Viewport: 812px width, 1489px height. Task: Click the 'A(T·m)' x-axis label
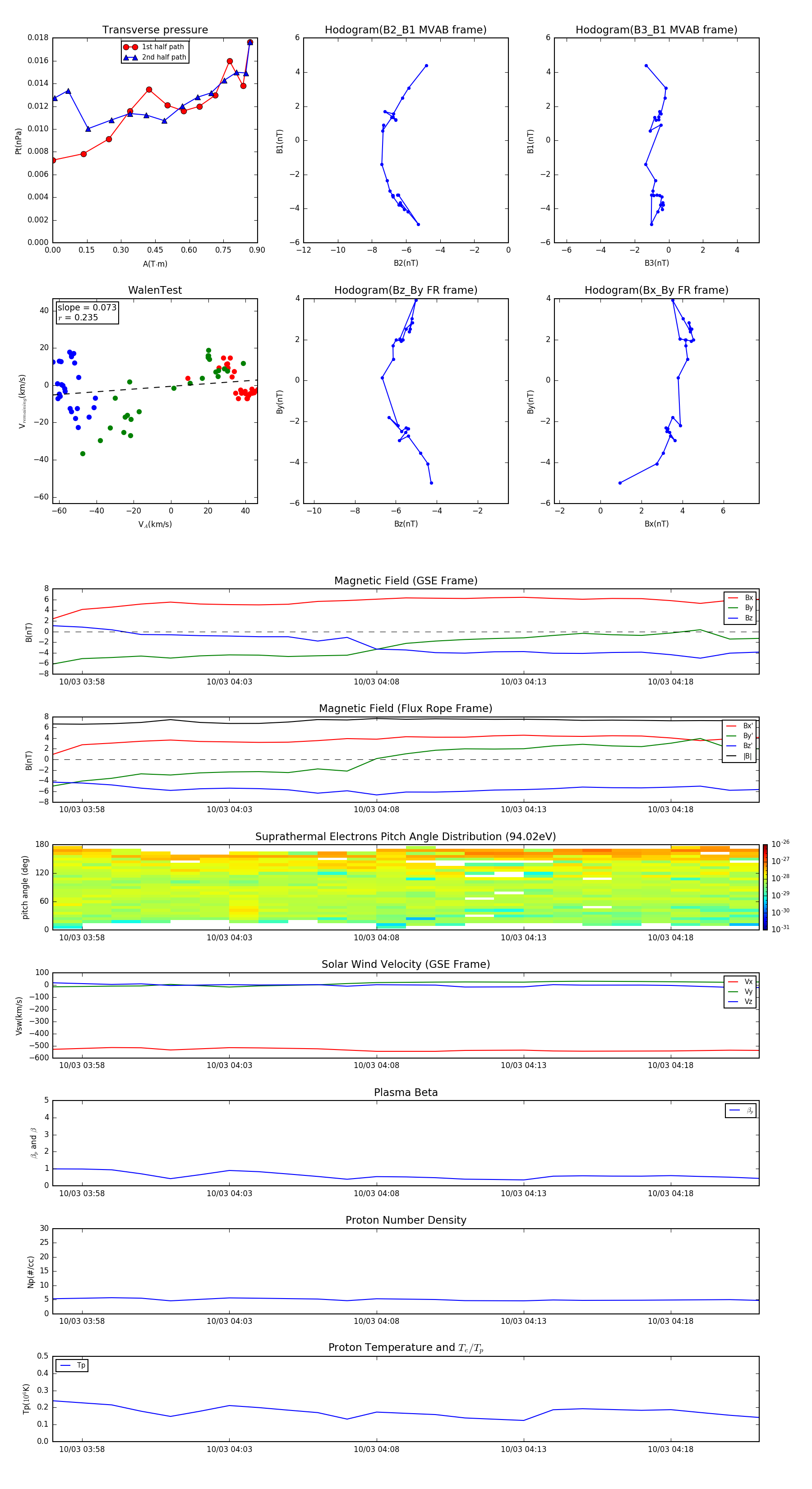click(155, 264)
